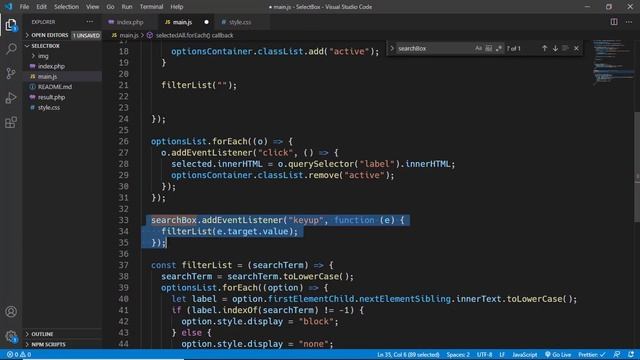Viewport: 640px width, 360px height.
Task: Click the searchBox find input field
Action: (434, 48)
